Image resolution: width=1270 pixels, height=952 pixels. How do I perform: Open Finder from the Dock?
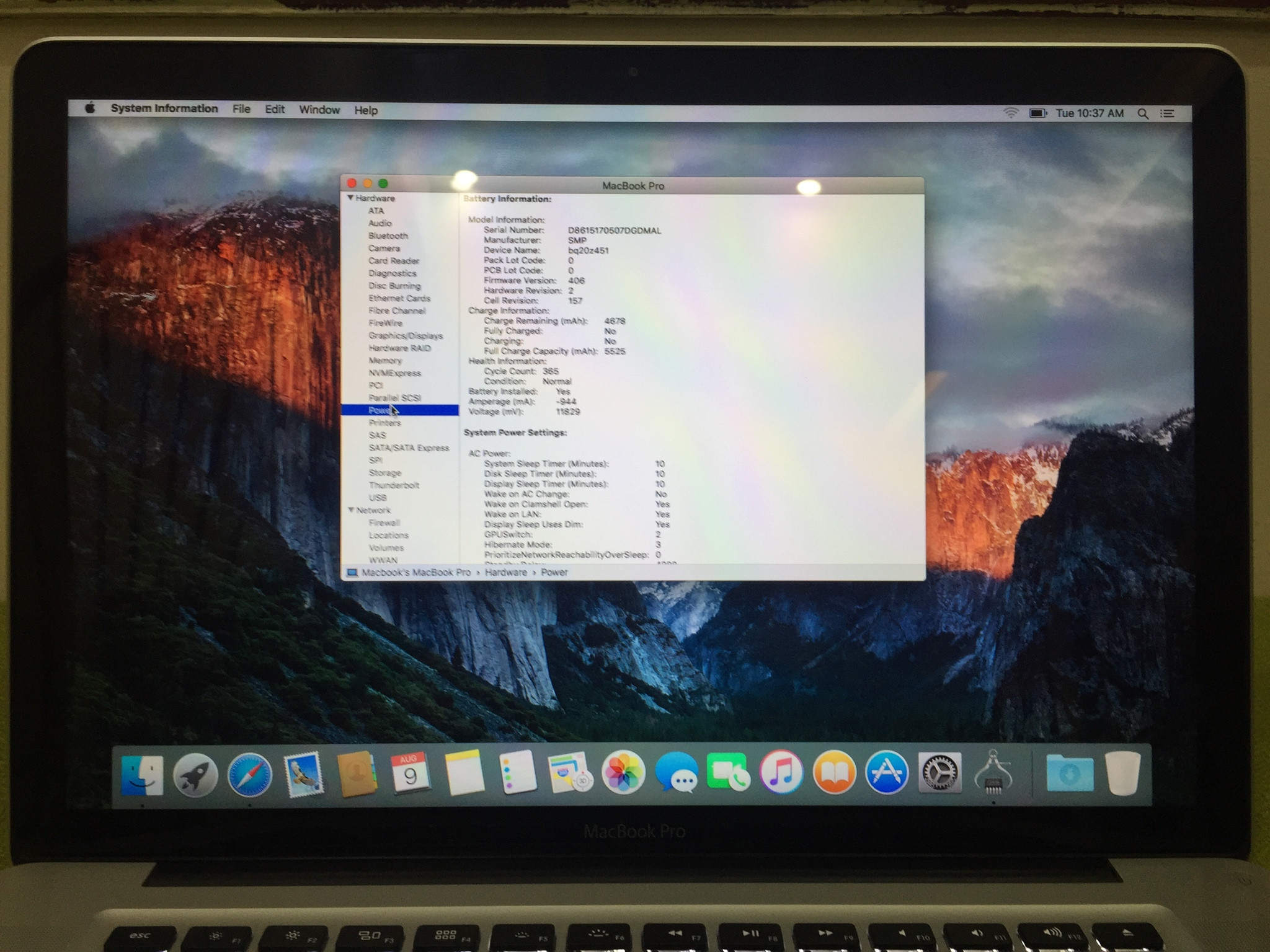142,775
